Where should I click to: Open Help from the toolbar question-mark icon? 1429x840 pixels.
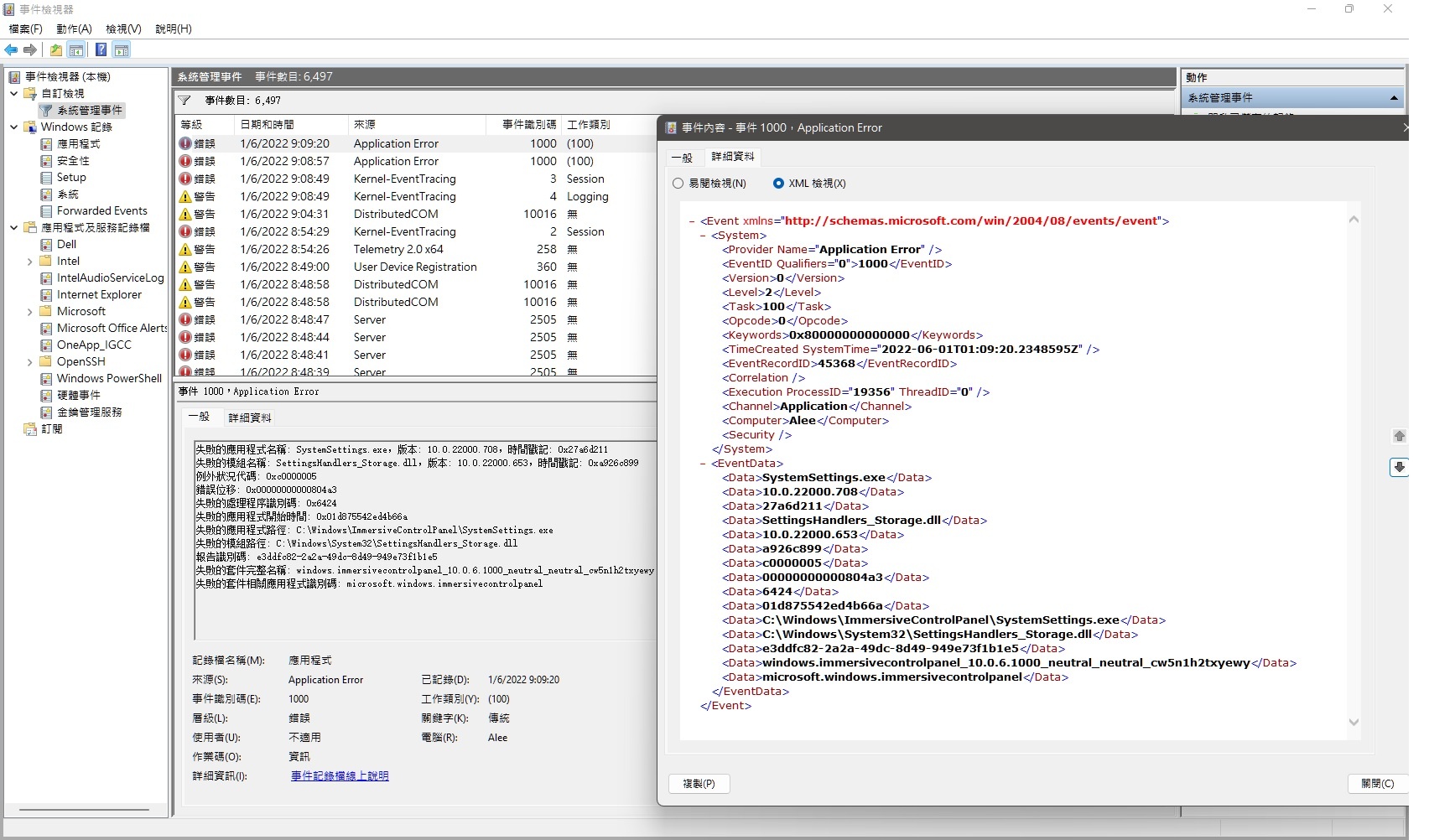click(101, 50)
